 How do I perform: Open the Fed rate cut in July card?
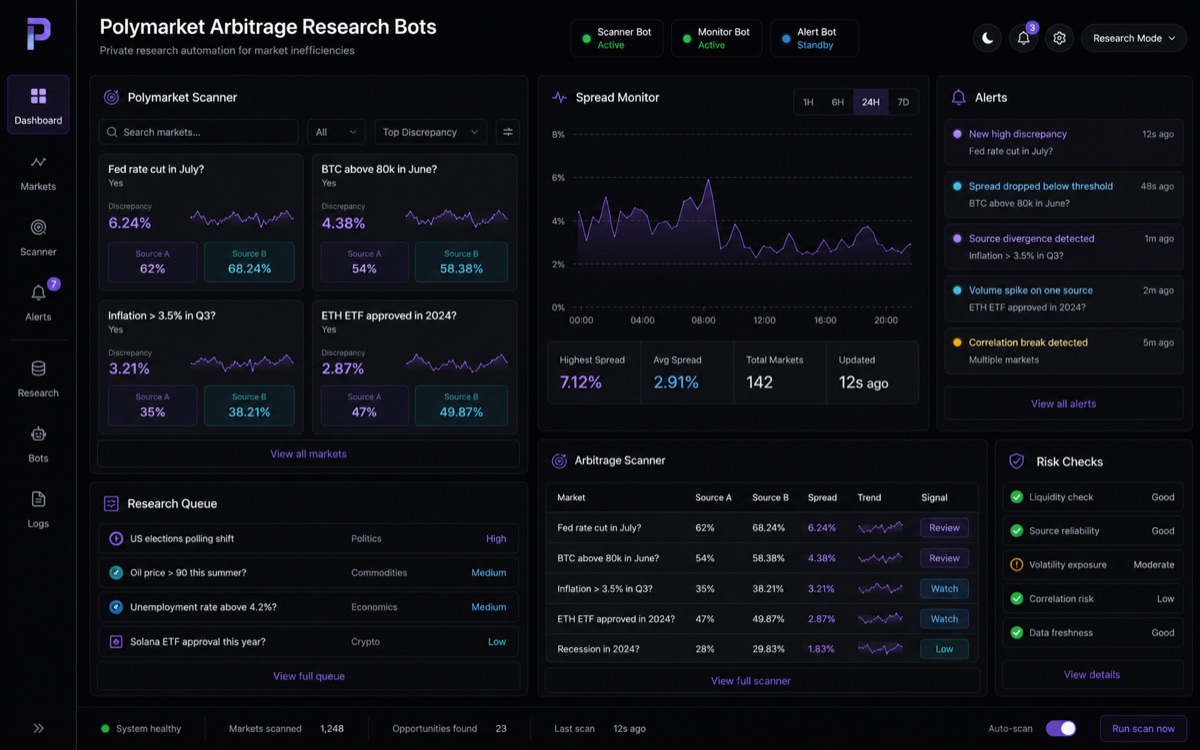pos(201,222)
